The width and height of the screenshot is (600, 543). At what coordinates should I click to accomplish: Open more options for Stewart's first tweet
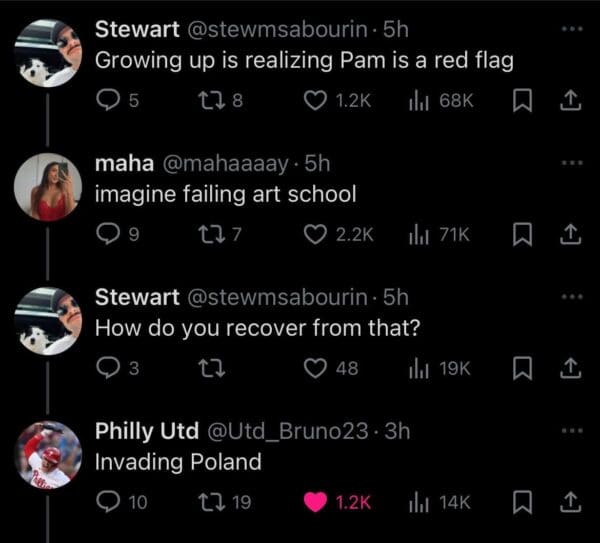click(572, 29)
